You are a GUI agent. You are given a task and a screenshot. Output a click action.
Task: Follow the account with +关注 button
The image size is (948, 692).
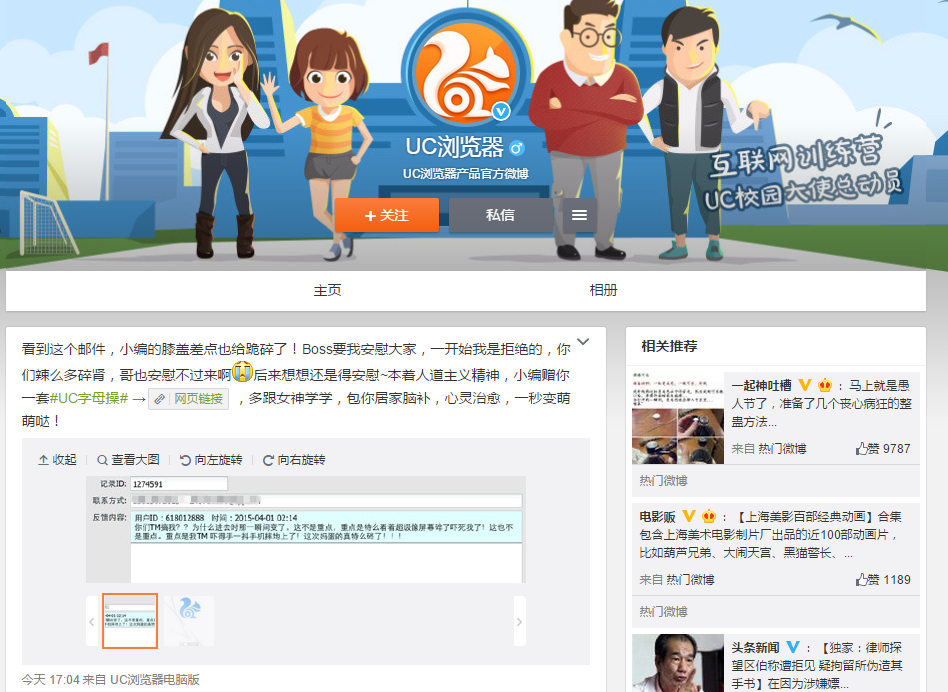(x=387, y=215)
